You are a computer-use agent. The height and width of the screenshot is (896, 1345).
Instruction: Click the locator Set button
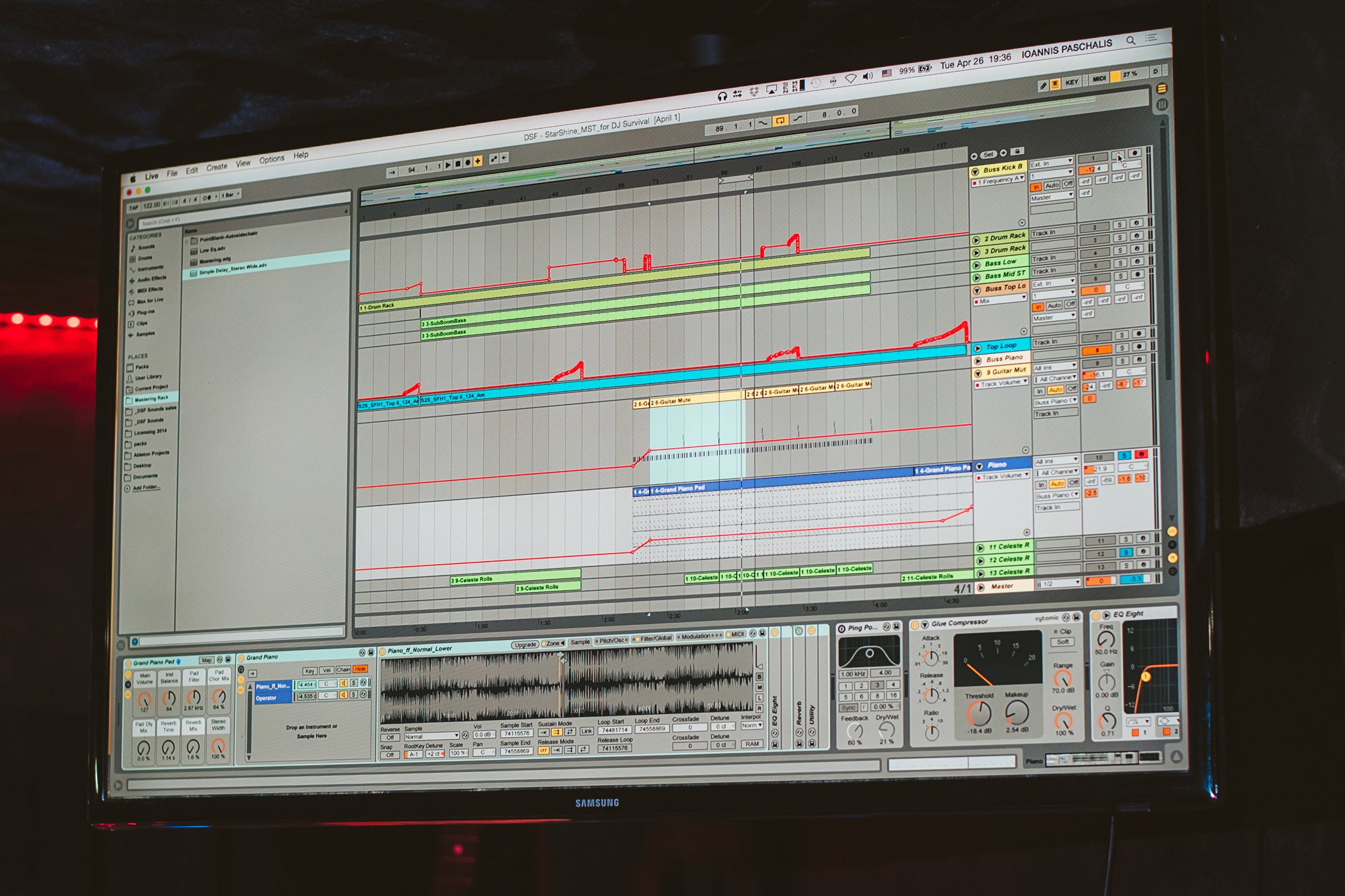coord(988,155)
